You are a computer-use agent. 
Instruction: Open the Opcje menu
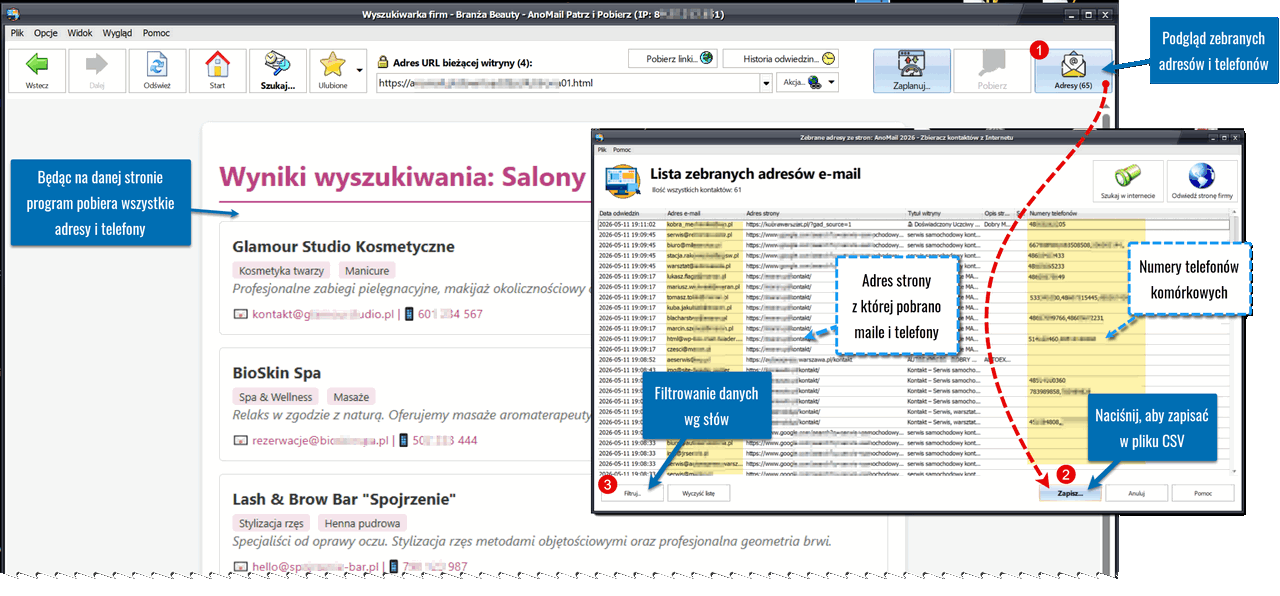tap(46, 33)
